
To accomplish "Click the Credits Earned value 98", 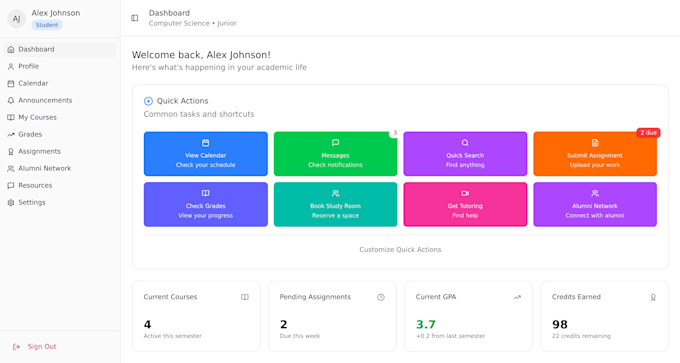I will point(560,324).
